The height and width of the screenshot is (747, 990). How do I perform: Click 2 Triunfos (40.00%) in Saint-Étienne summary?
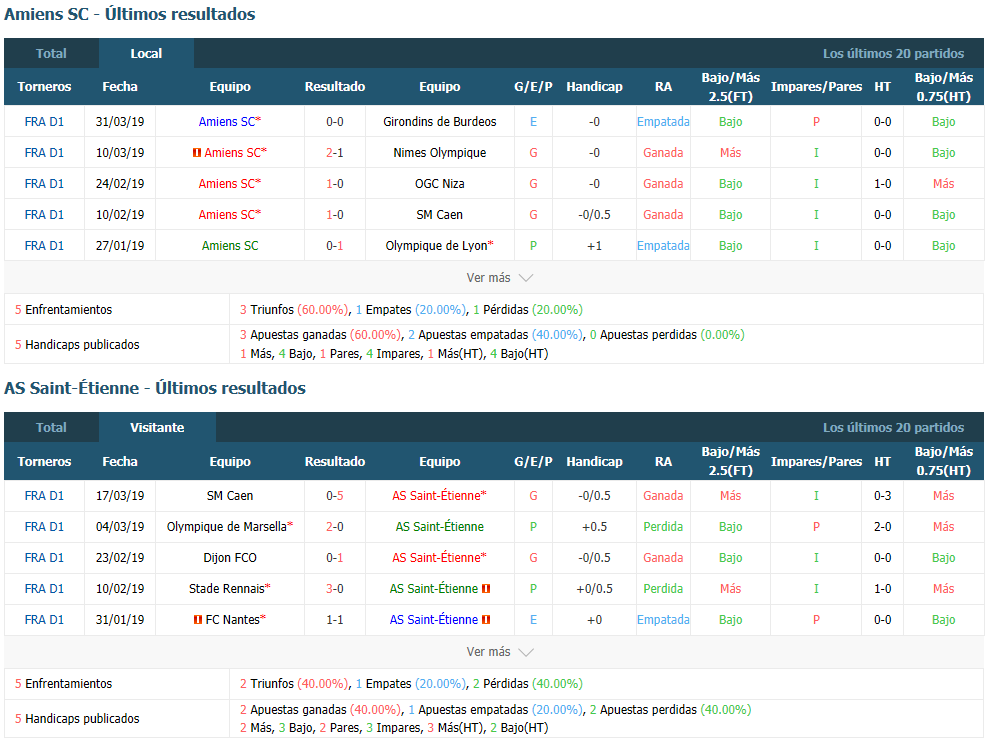click(x=294, y=683)
